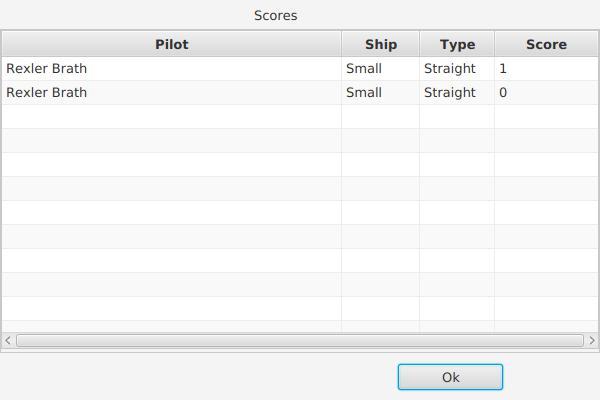This screenshot has height=400, width=600.
Task: Click the Scores title label
Action: [x=276, y=15]
